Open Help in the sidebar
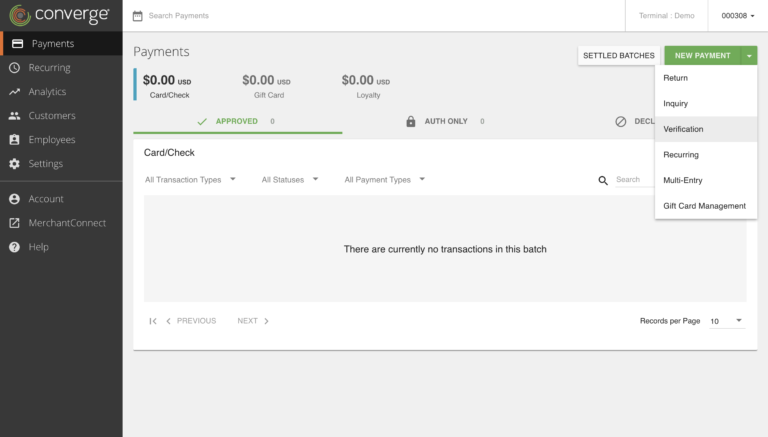The image size is (768, 437). 61,247
